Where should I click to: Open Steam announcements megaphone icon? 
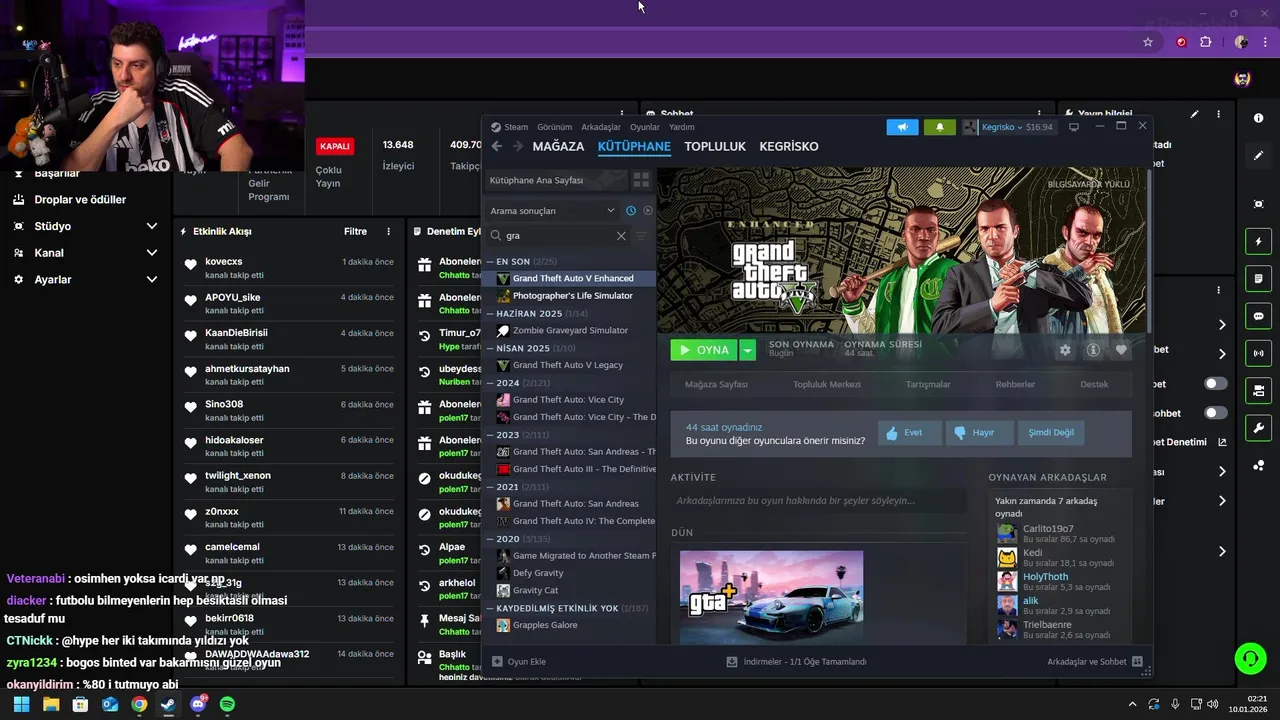[902, 127]
